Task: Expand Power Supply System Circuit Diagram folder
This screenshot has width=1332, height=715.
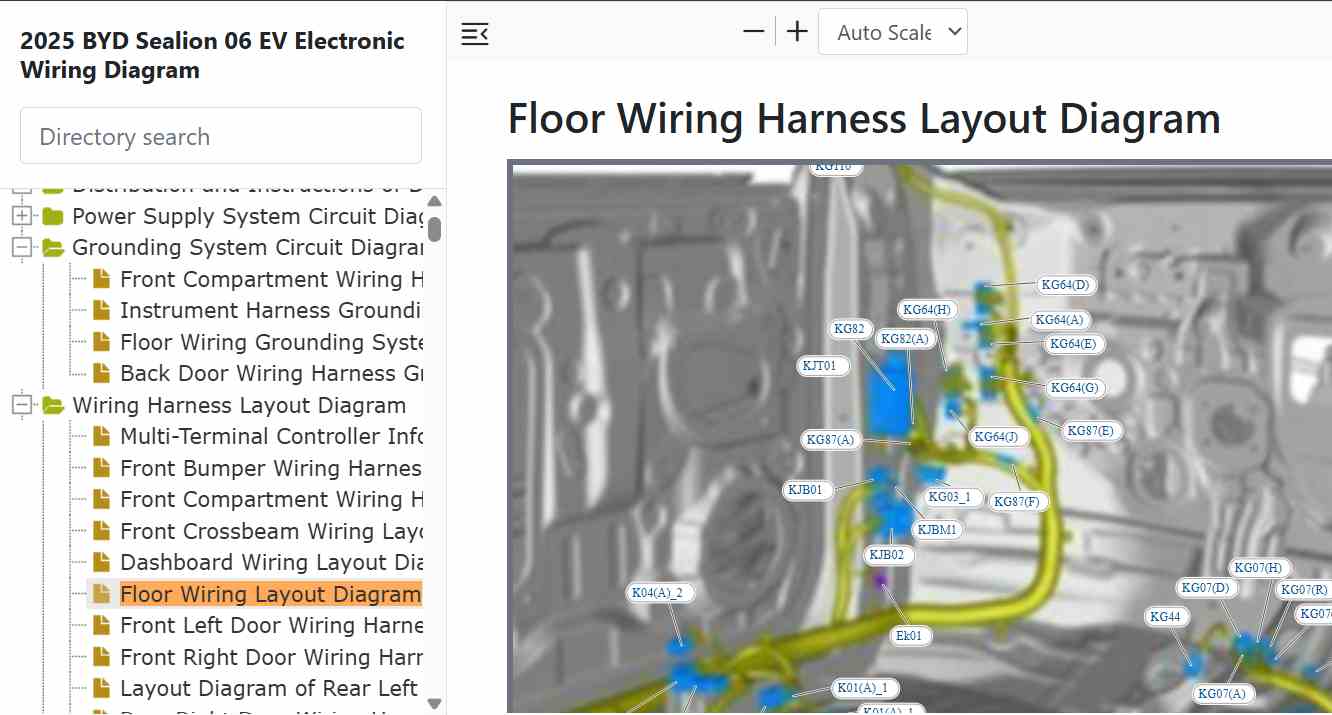Action: (x=22, y=216)
